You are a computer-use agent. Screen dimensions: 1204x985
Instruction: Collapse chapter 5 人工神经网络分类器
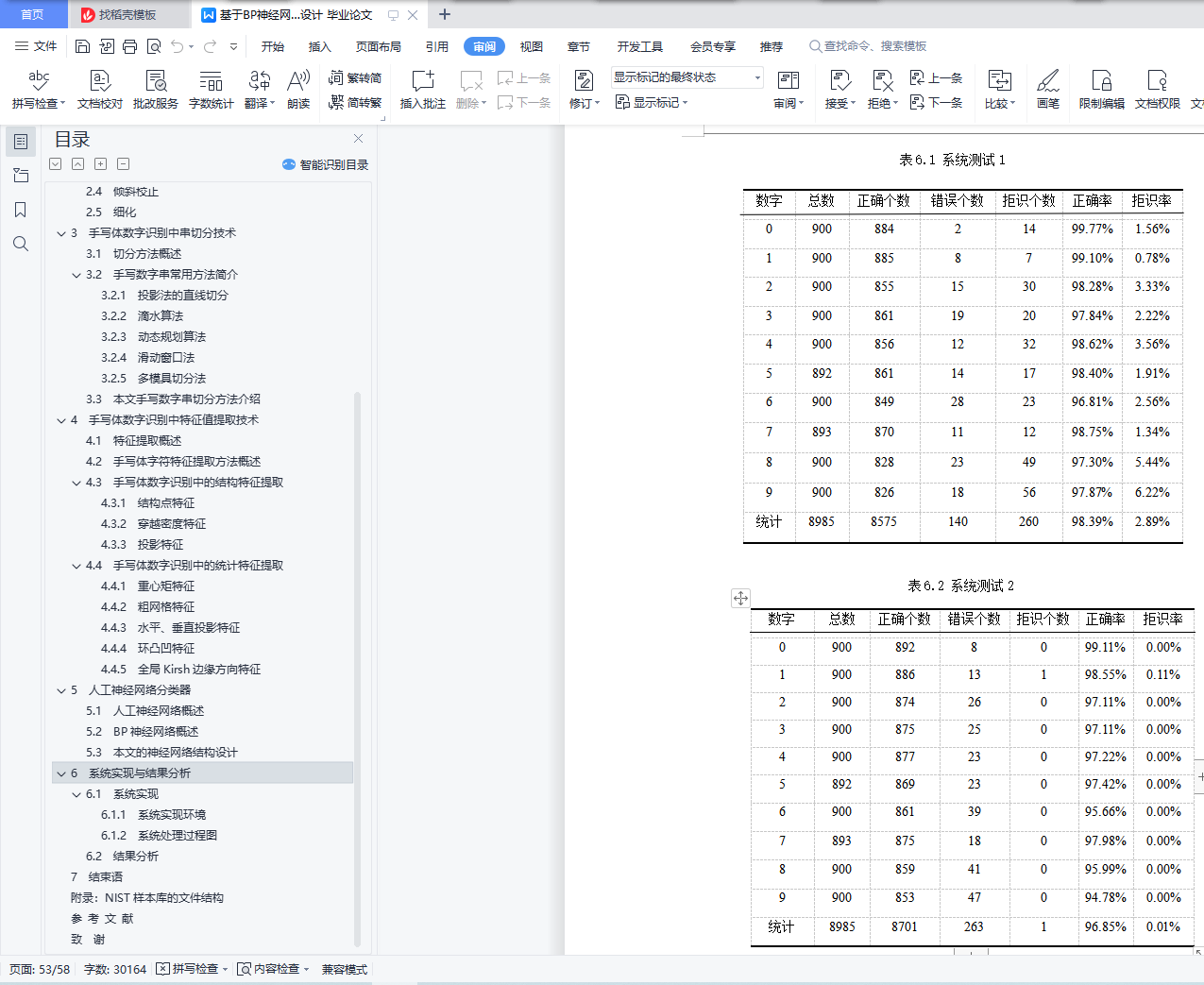[x=61, y=690]
